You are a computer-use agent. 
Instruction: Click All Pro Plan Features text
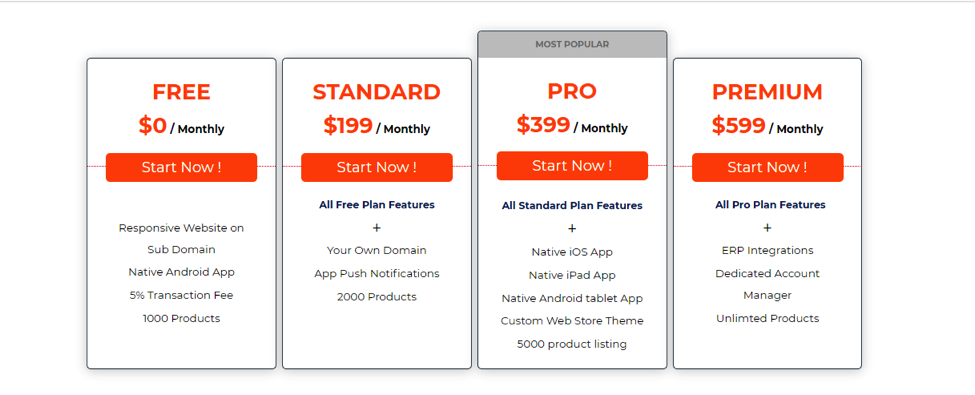770,205
